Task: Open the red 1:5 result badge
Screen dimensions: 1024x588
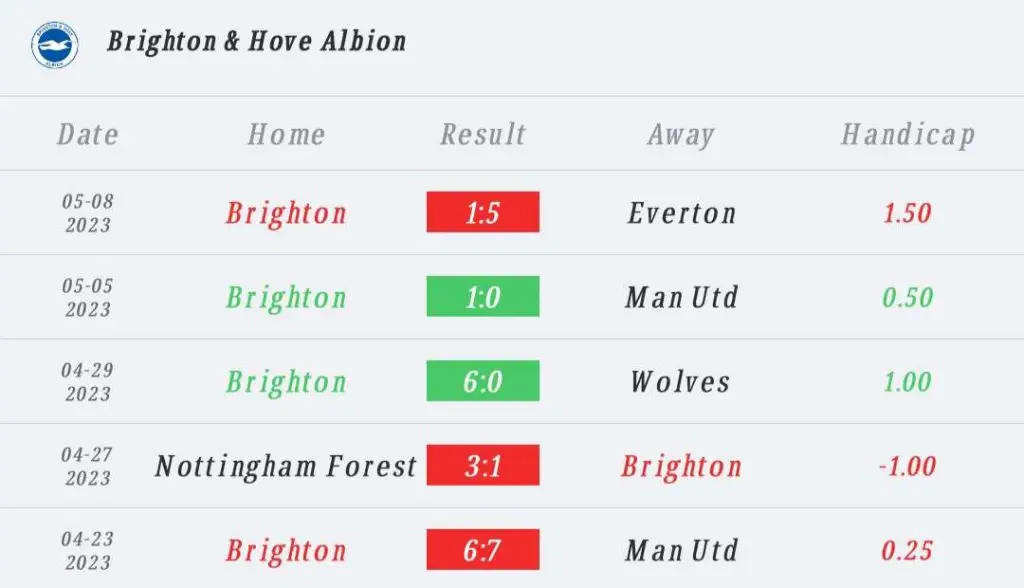Action: (483, 212)
